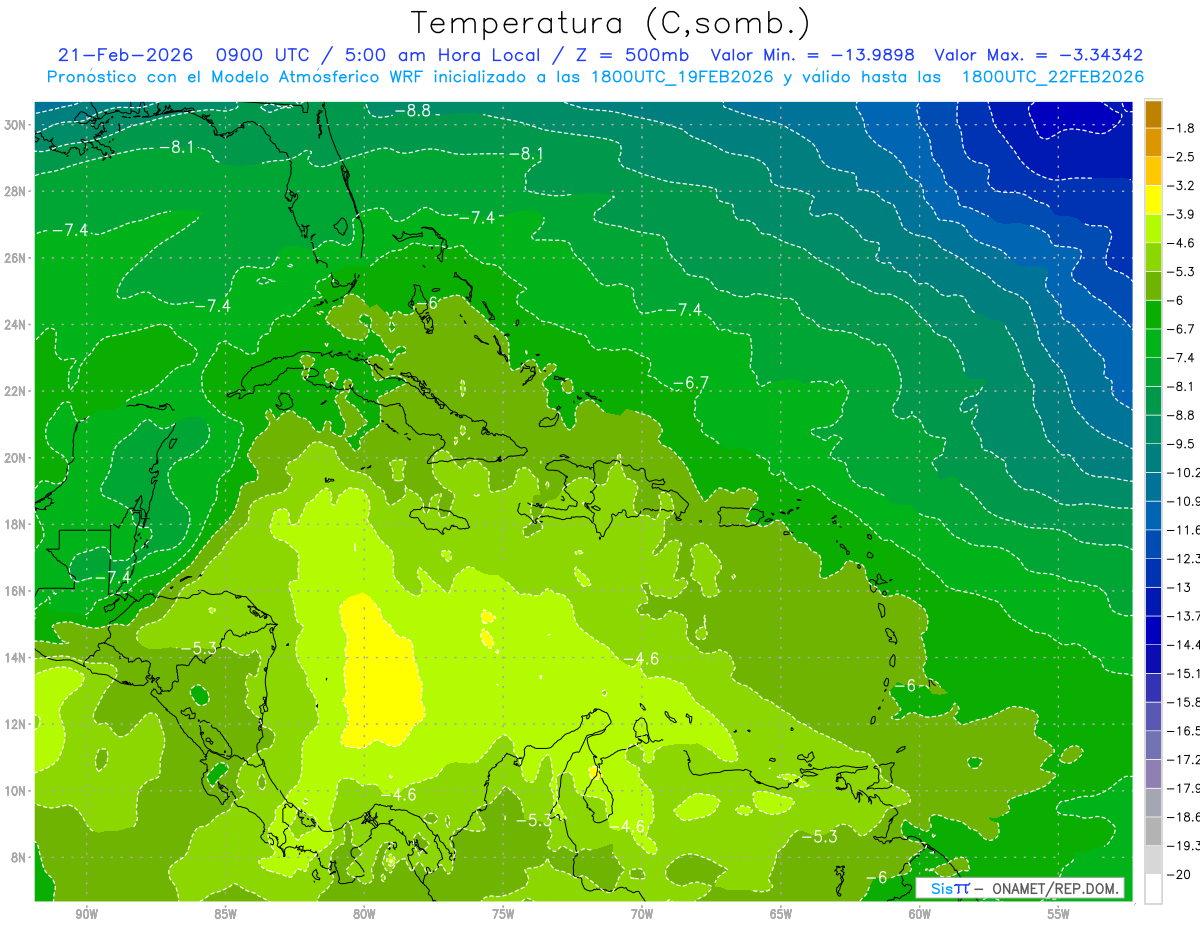The height and width of the screenshot is (927, 1200).
Task: Click the "60W" longitude axis label
Action: 920,914
